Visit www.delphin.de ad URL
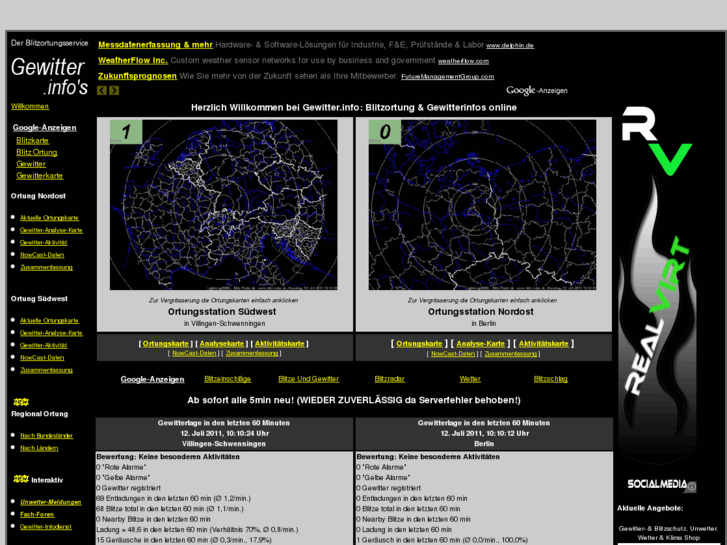 pos(510,45)
